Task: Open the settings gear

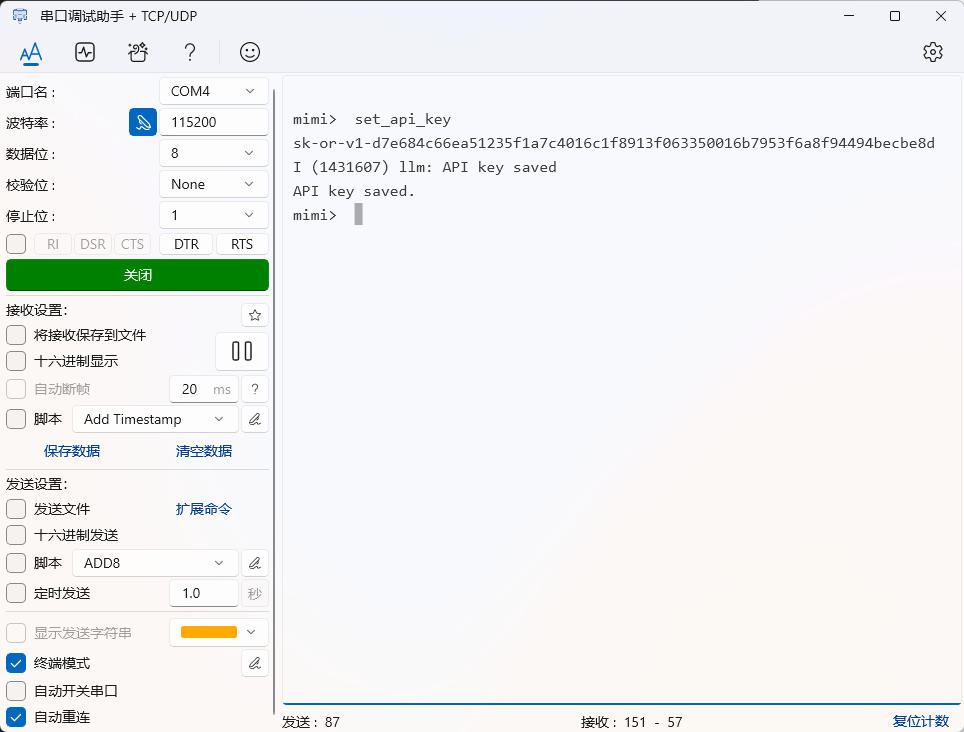Action: [933, 52]
